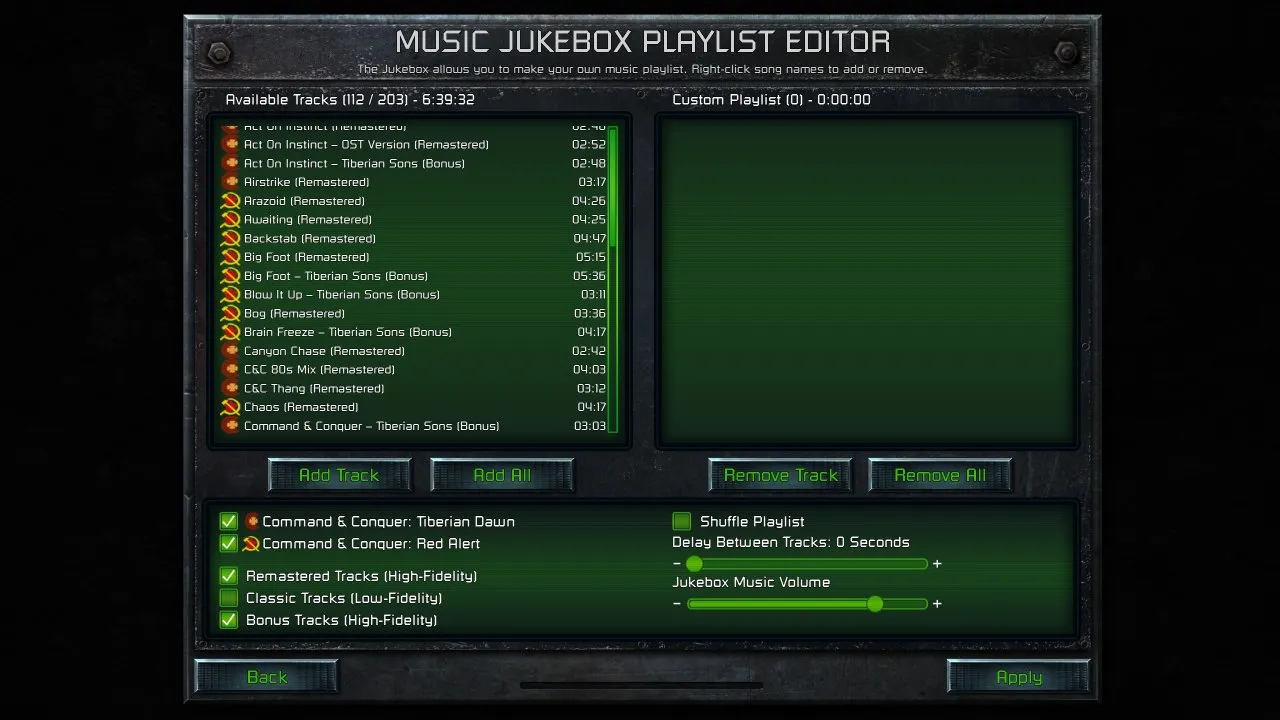
Task: Click the 05:36 duration value
Action: coord(590,276)
